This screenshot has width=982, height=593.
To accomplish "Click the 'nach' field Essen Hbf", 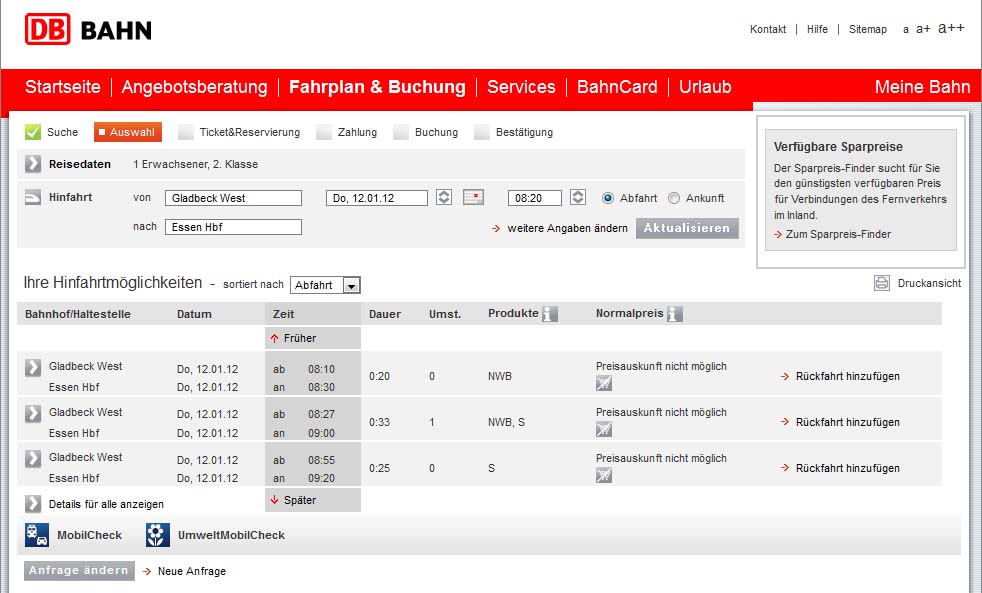I will pyautogui.click(x=233, y=227).
